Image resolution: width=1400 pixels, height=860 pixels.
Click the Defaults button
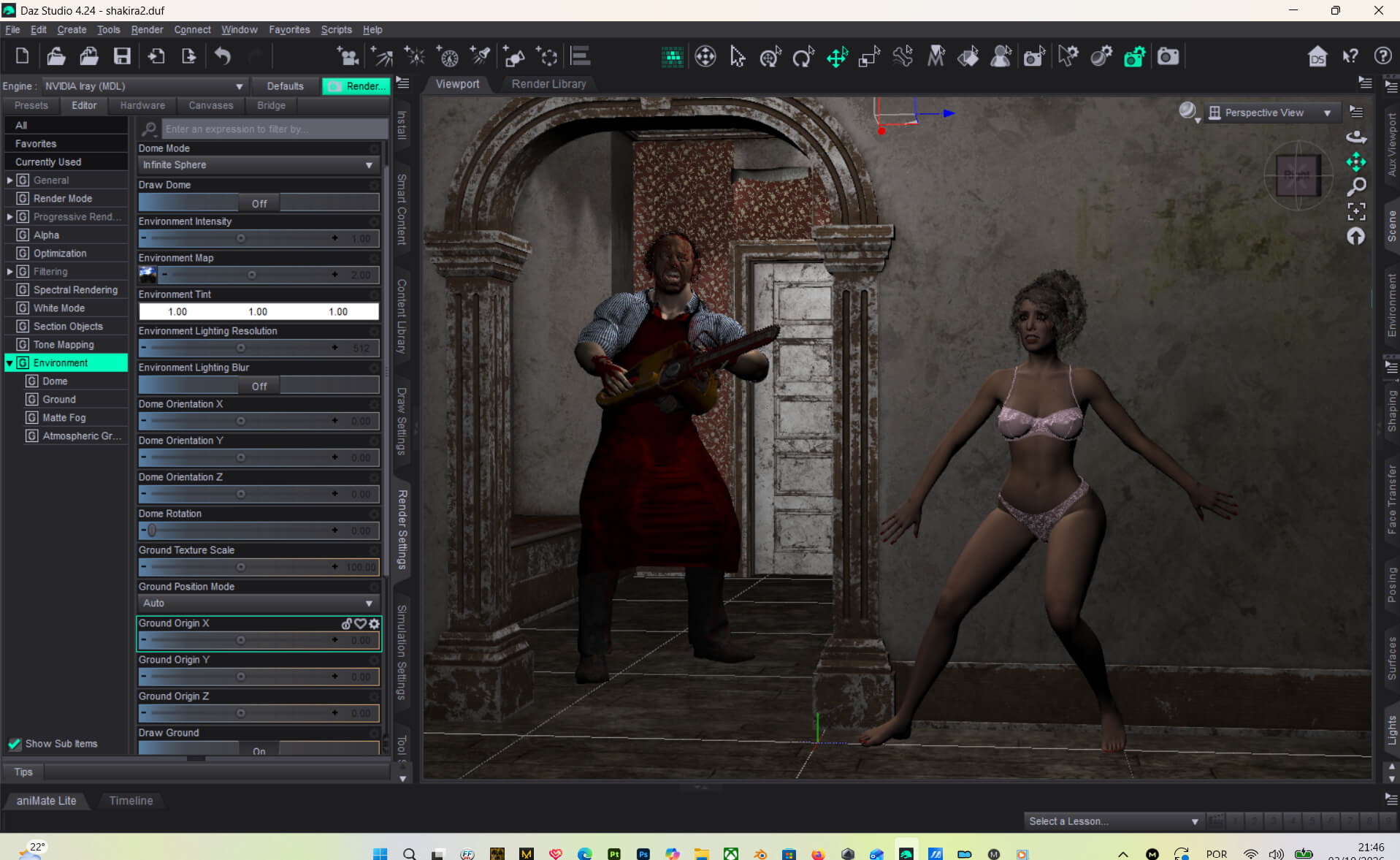tap(285, 86)
